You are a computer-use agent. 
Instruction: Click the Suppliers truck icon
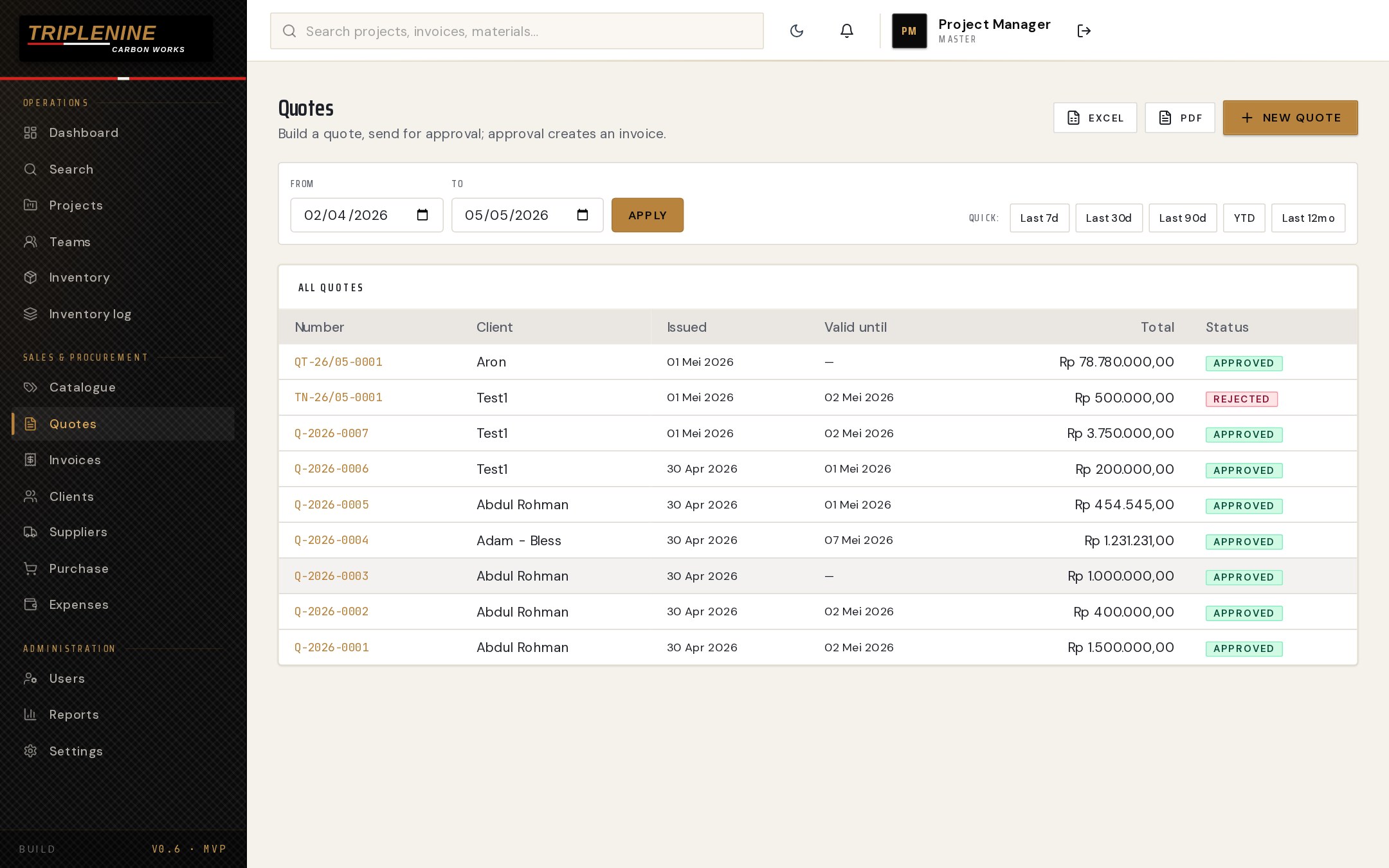tap(30, 532)
